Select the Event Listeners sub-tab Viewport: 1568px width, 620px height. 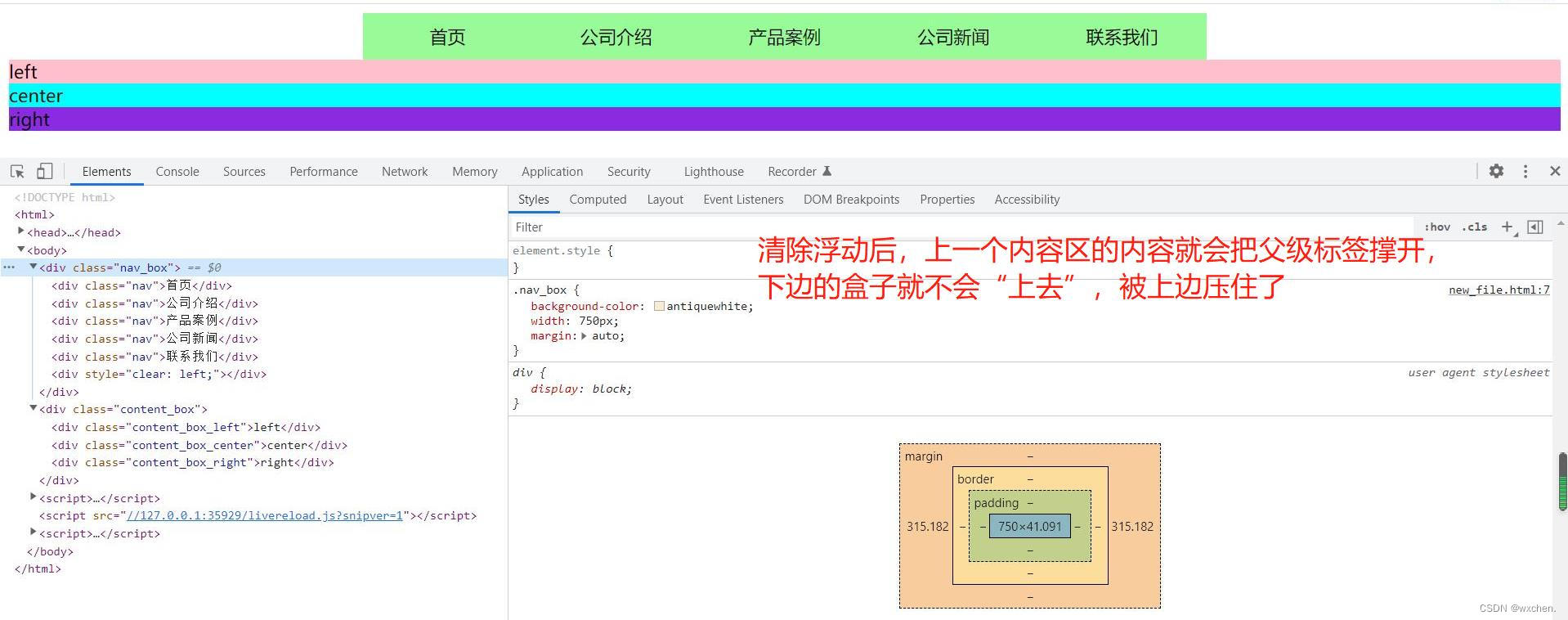pos(743,200)
